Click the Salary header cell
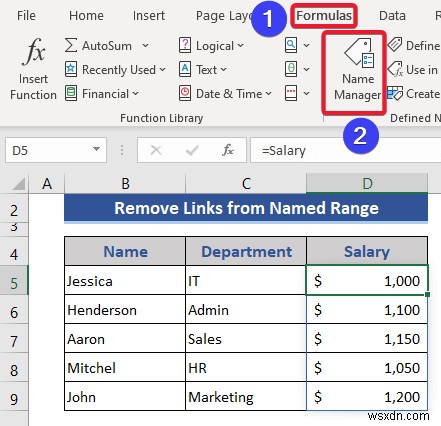The height and width of the screenshot is (426, 441). [x=367, y=251]
